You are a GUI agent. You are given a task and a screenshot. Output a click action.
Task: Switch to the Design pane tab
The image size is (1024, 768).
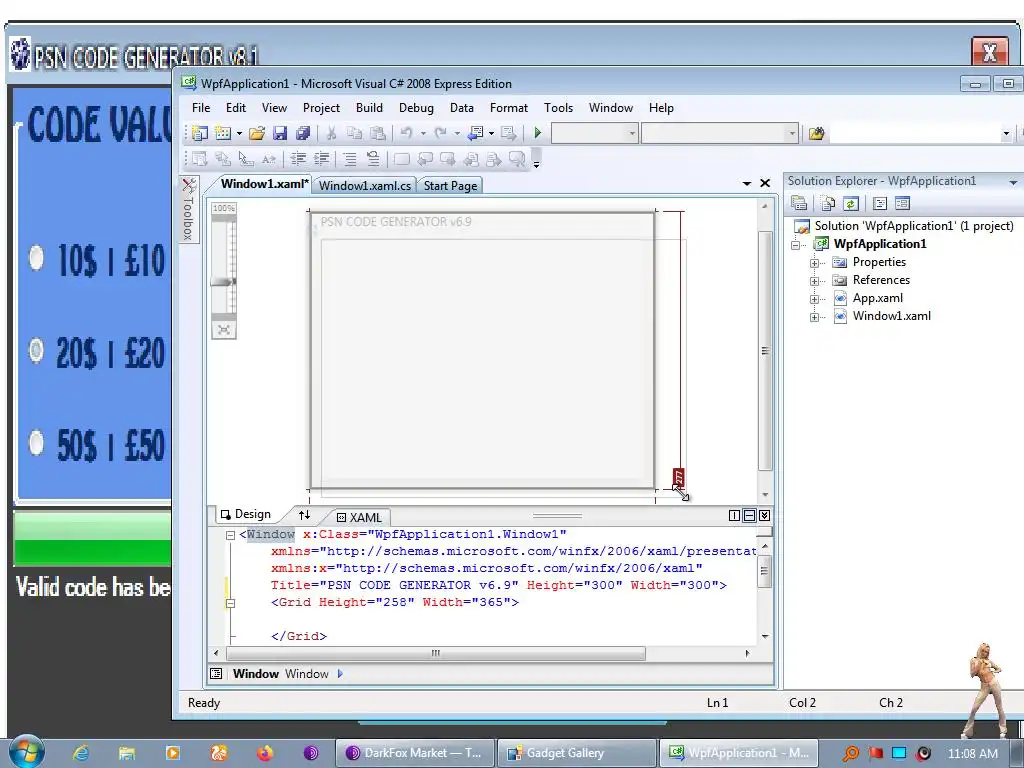click(246, 514)
